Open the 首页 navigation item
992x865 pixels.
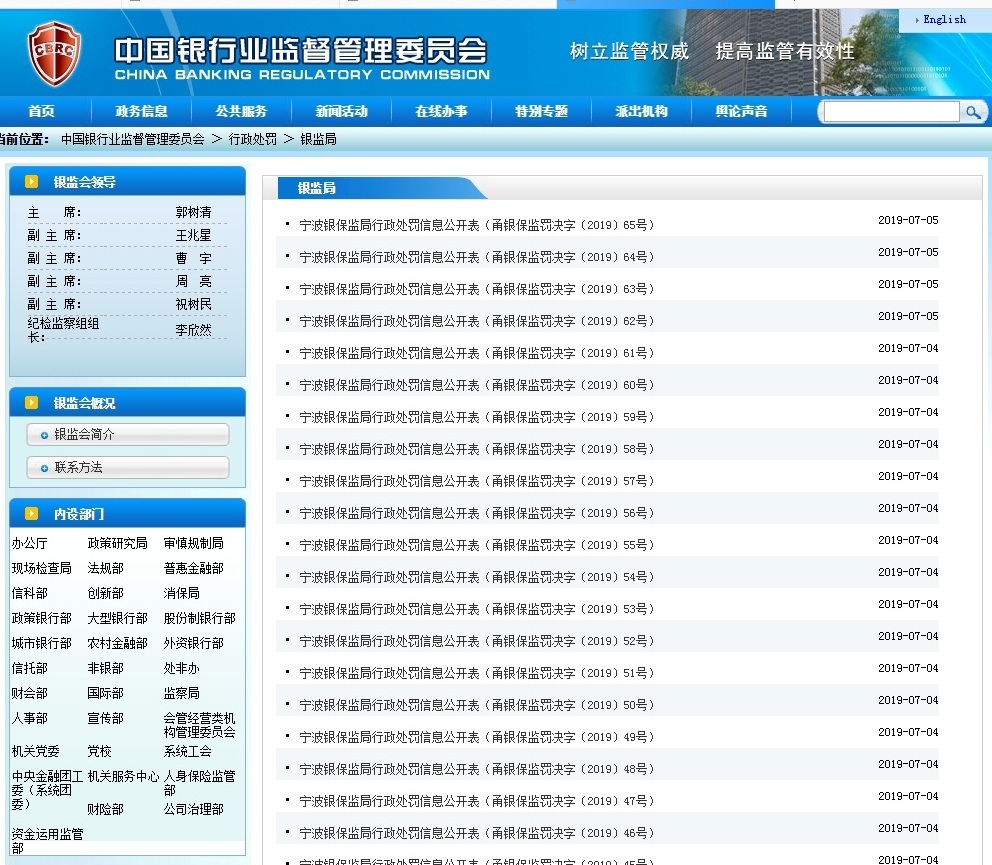click(x=42, y=112)
